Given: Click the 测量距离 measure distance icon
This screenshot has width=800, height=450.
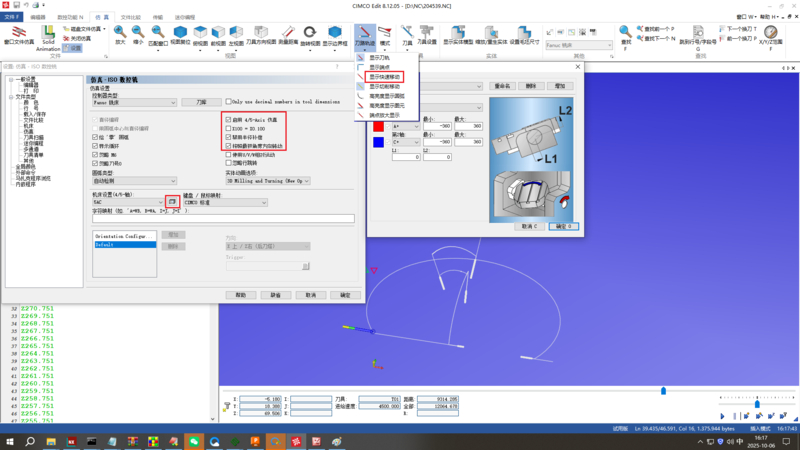Looking at the screenshot, I should pyautogui.click(x=288, y=36).
